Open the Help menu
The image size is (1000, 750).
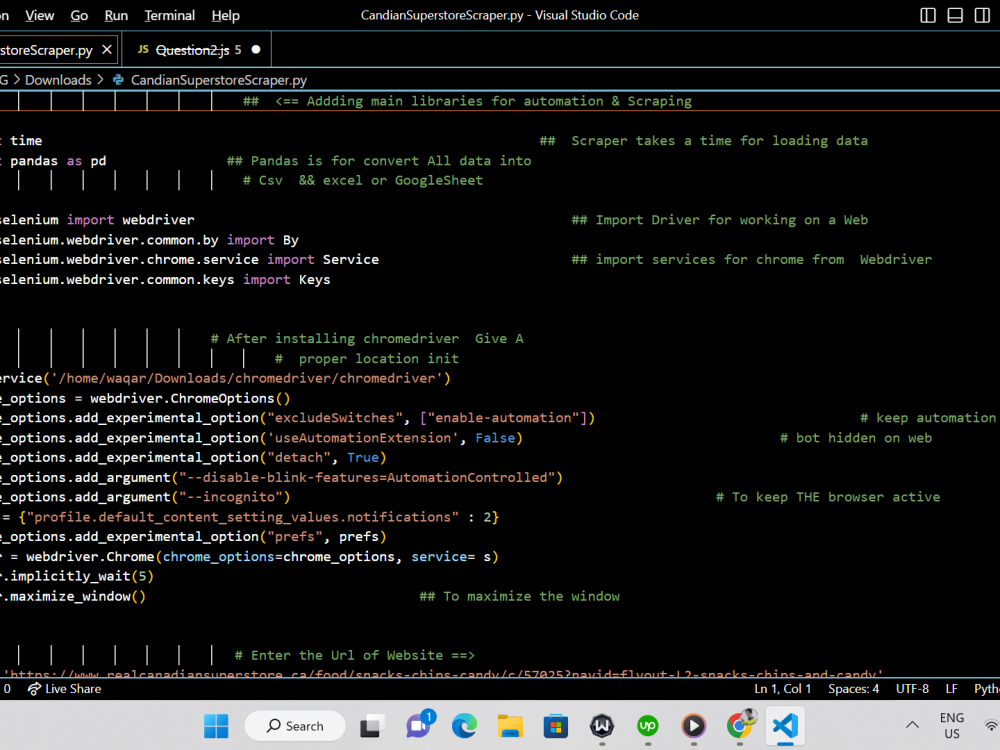click(225, 15)
